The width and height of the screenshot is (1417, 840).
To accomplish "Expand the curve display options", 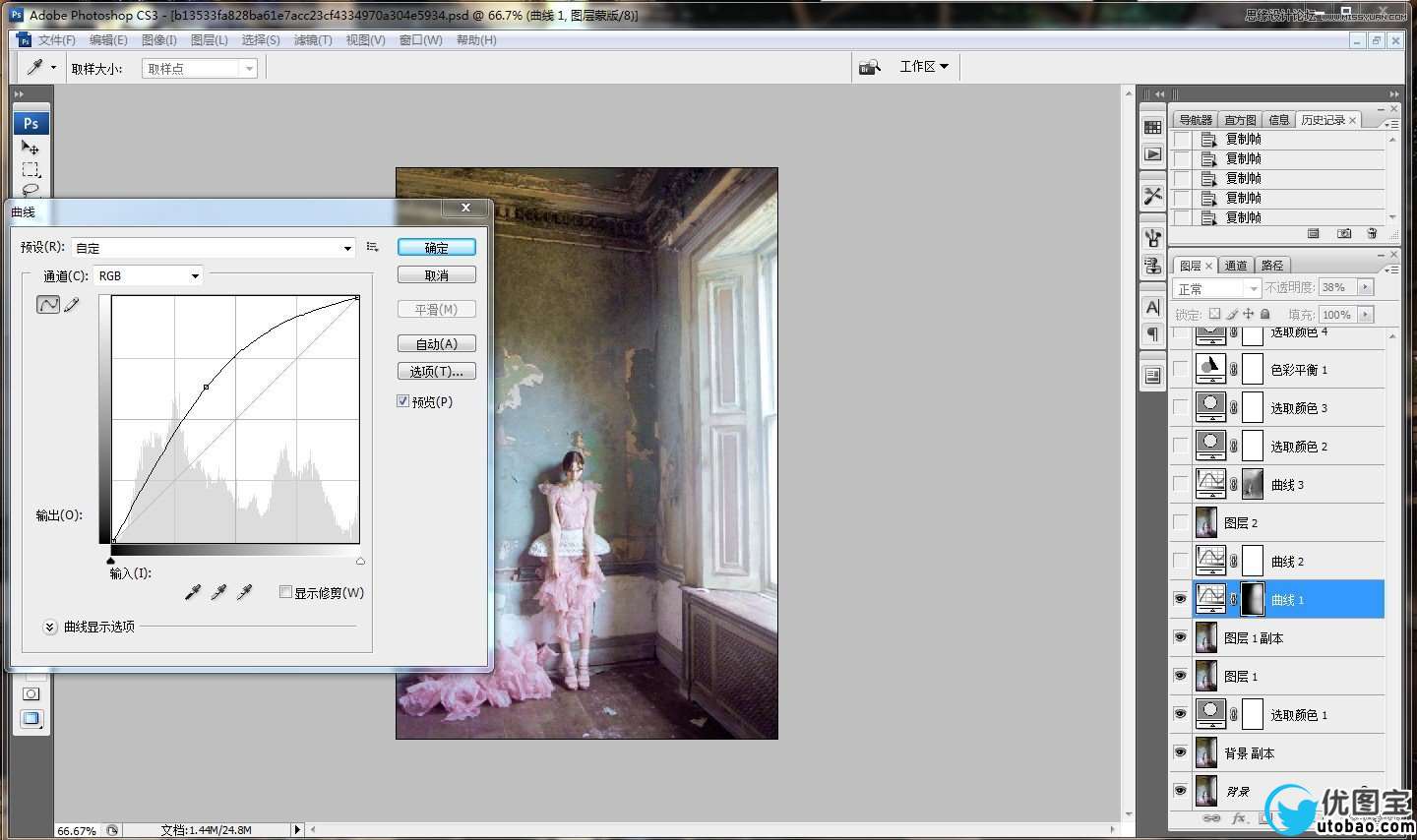I will (x=50, y=627).
